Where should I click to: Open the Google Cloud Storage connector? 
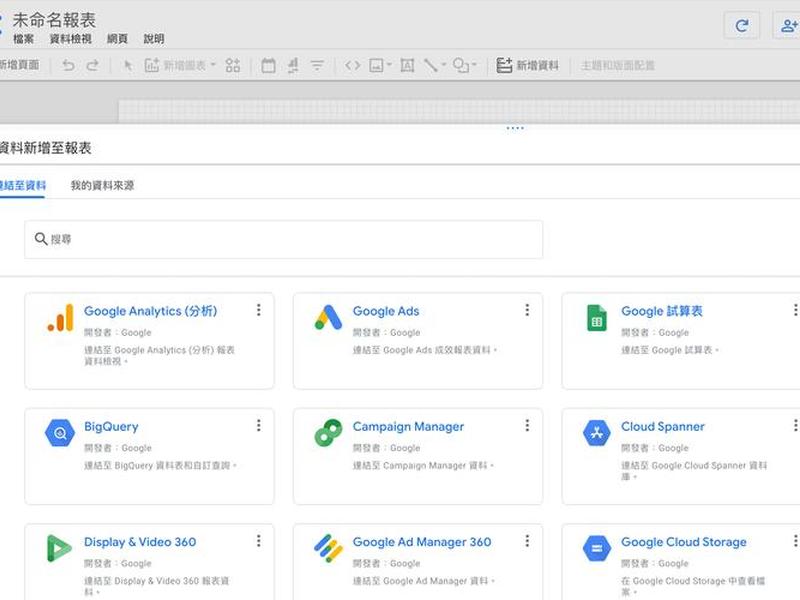click(684, 542)
